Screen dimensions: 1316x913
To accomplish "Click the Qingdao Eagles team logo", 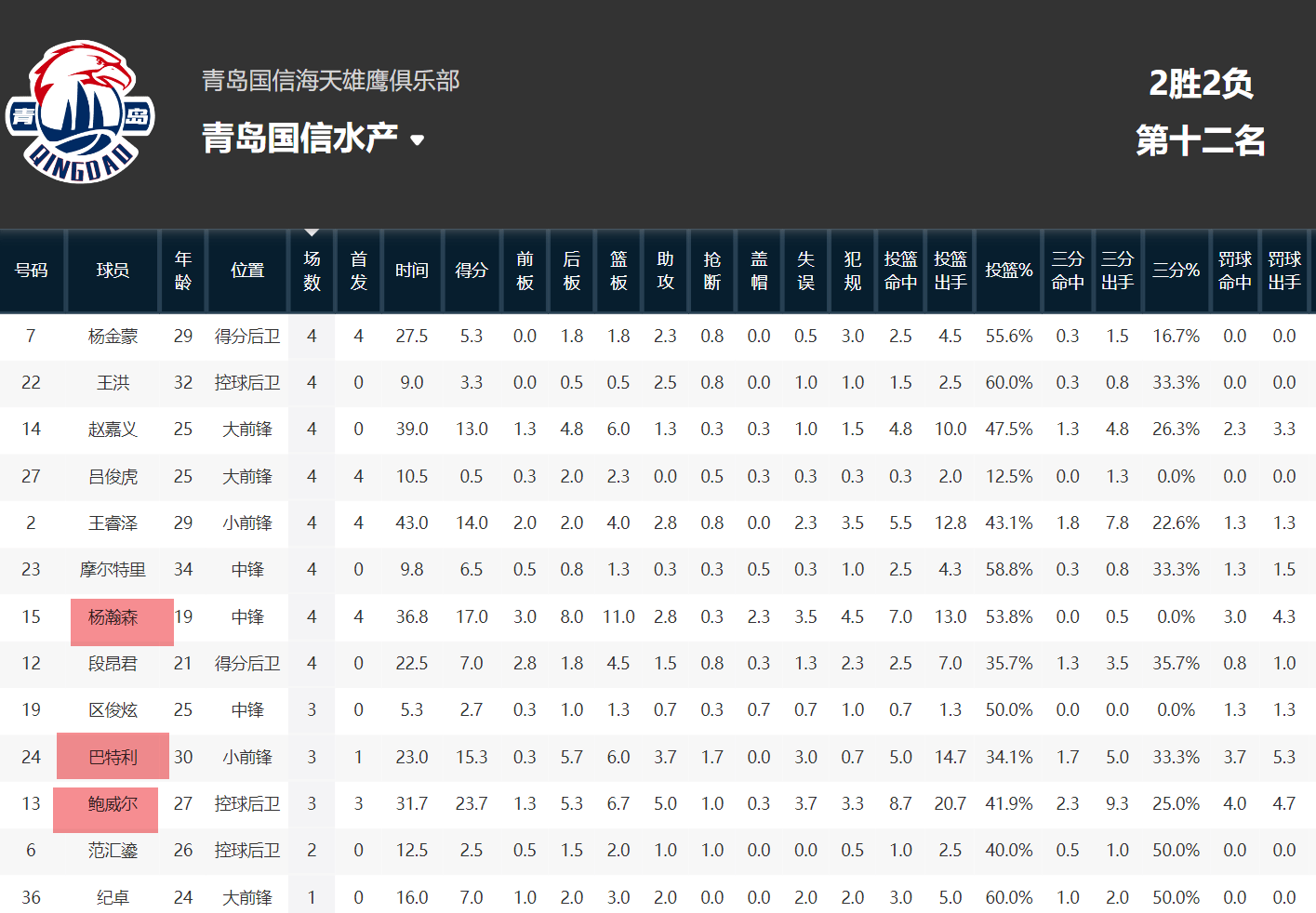I will coord(81,112).
